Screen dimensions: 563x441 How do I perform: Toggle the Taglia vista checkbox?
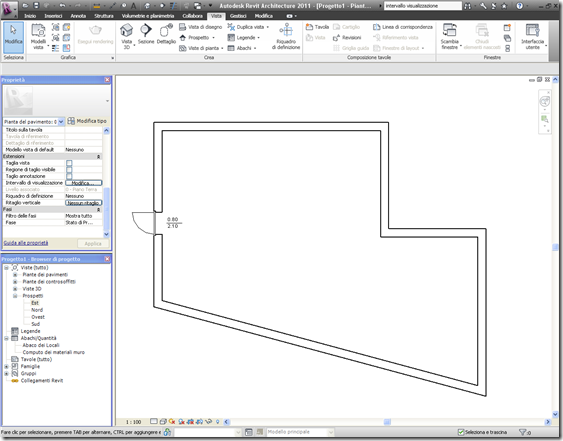pyautogui.click(x=69, y=163)
